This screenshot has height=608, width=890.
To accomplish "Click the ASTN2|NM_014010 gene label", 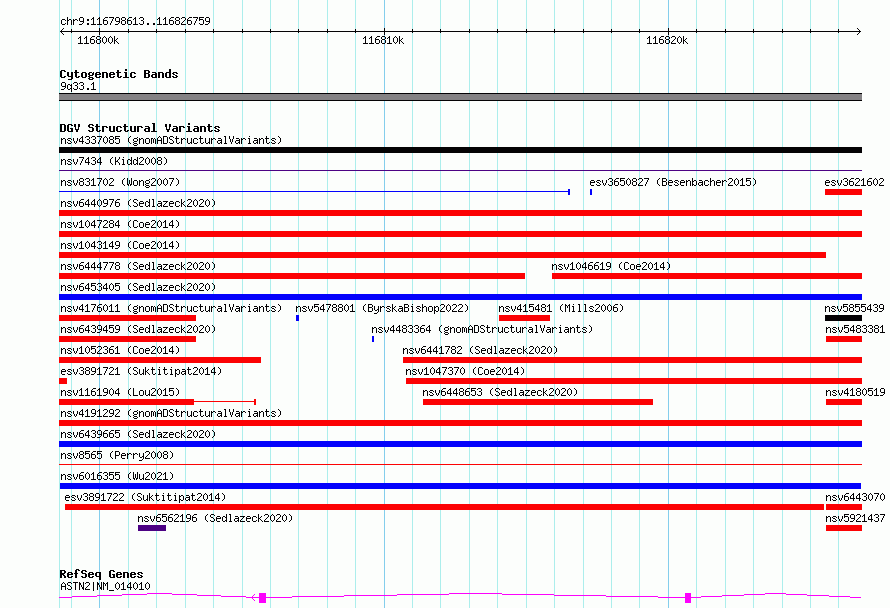I will pyautogui.click(x=105, y=586).
